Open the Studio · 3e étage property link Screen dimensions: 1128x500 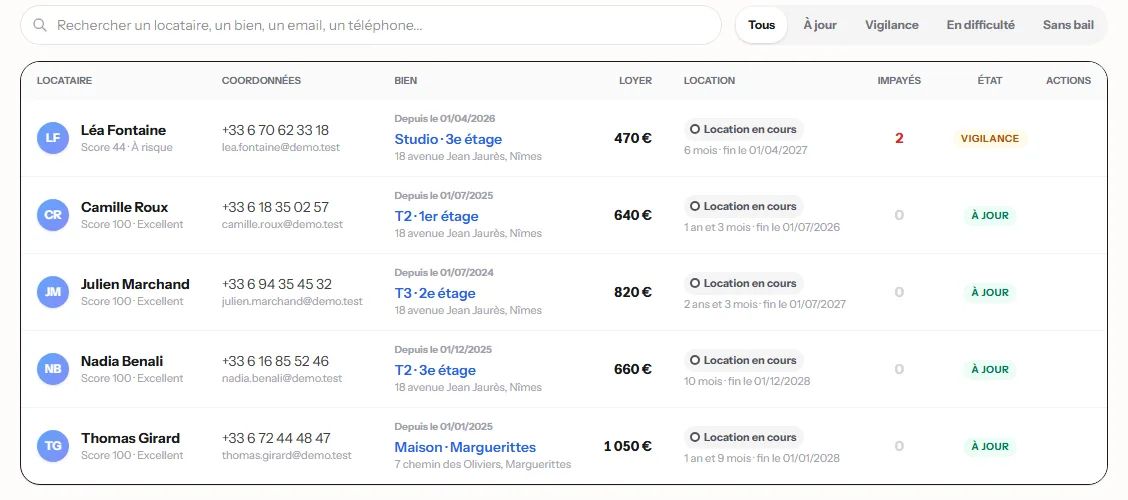click(x=448, y=139)
